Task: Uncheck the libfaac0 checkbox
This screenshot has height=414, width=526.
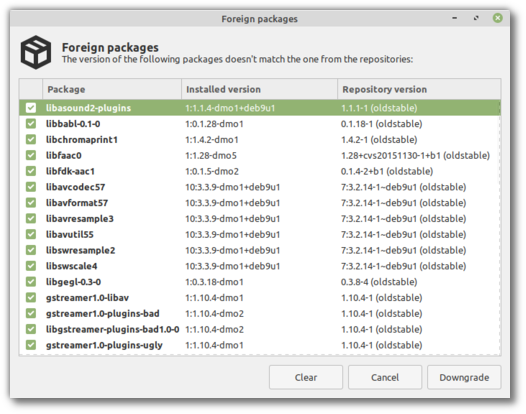Action: [31, 155]
